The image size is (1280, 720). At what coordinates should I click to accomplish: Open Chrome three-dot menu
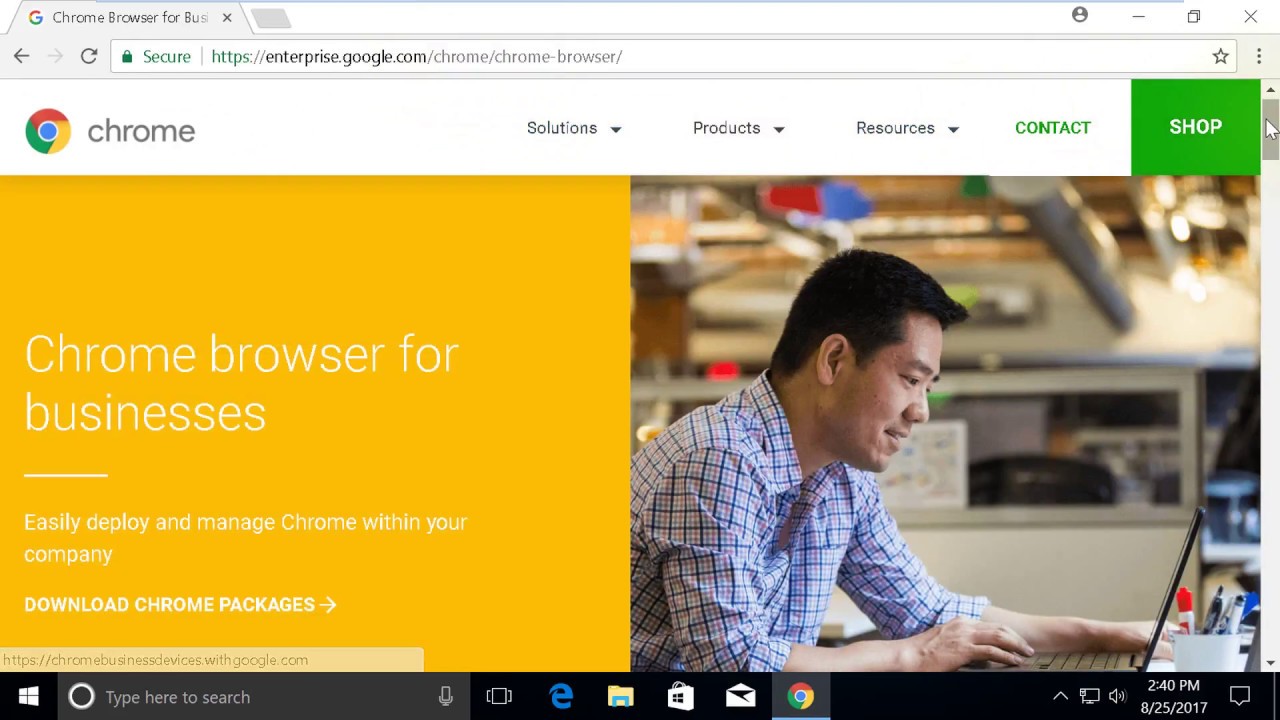[1259, 57]
